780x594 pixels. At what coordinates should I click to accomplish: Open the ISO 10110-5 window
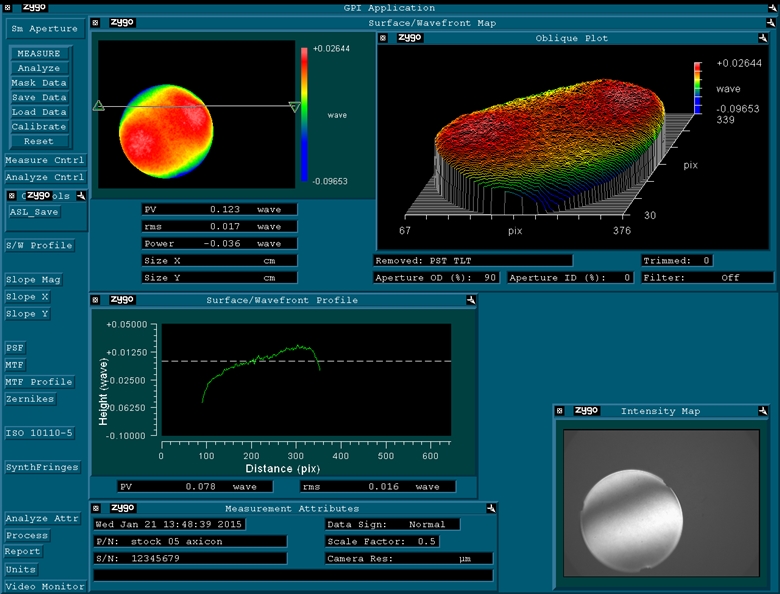39,433
